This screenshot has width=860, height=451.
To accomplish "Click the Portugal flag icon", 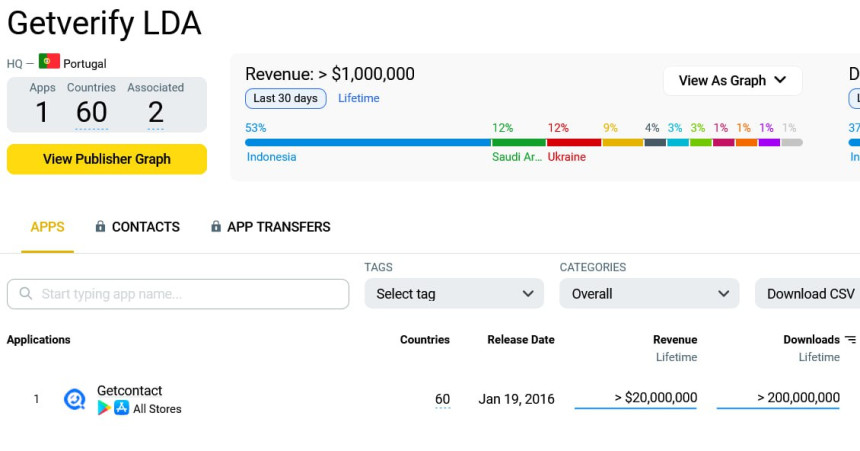I will pyautogui.click(x=49, y=62).
